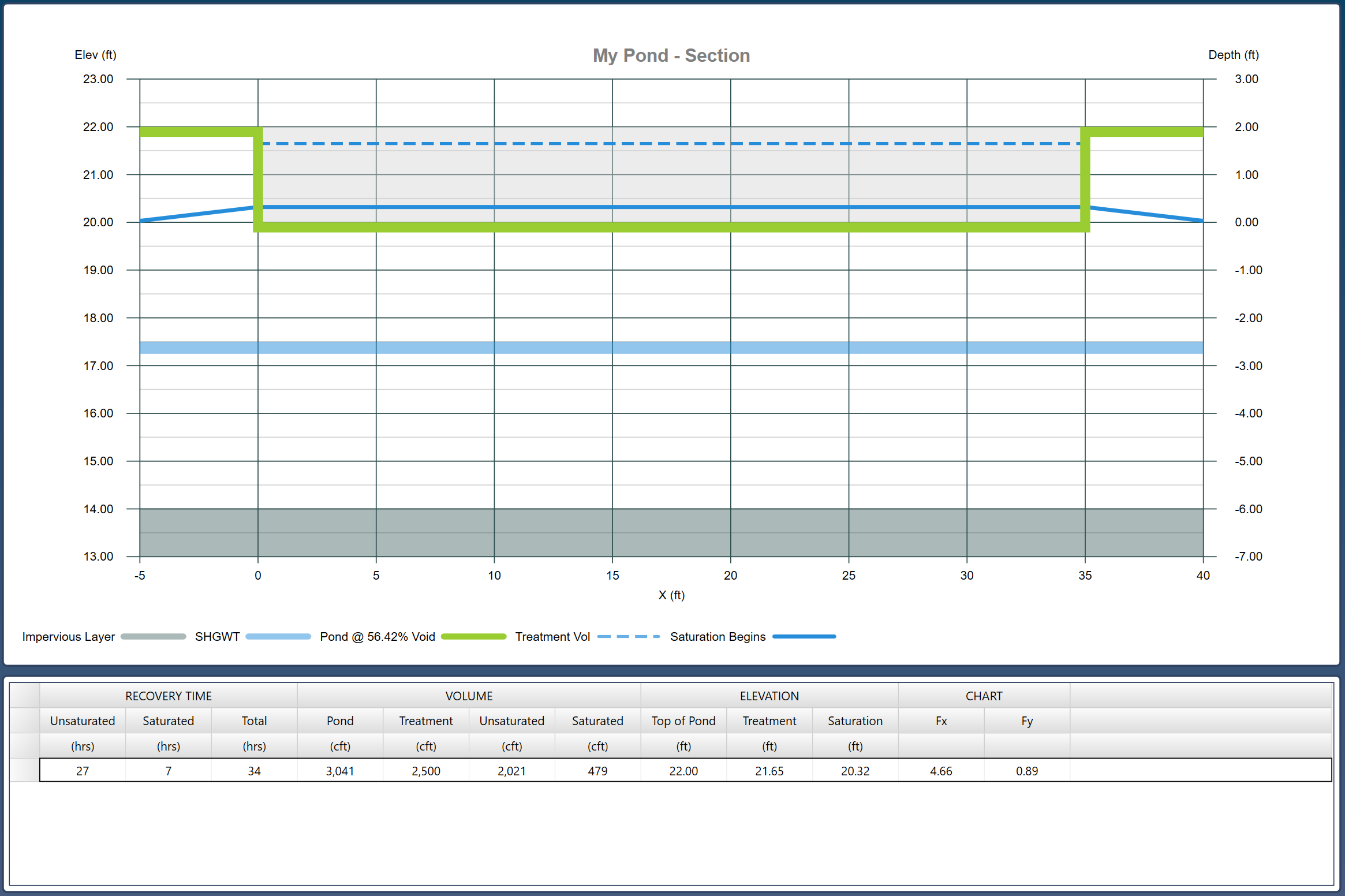
Task: Click the Saturated recovery time column header
Action: [169, 720]
